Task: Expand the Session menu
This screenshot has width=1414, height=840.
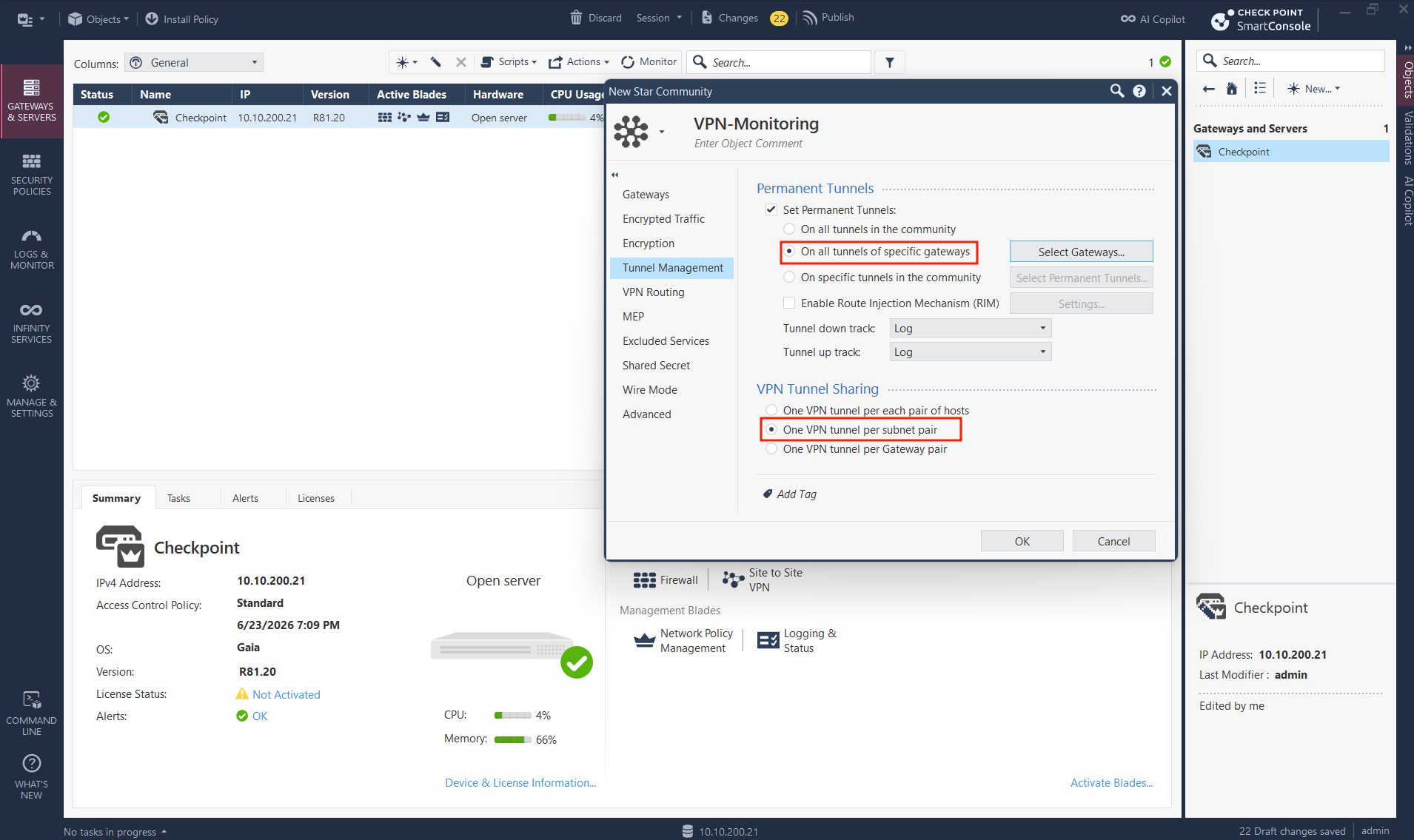Action: click(659, 18)
